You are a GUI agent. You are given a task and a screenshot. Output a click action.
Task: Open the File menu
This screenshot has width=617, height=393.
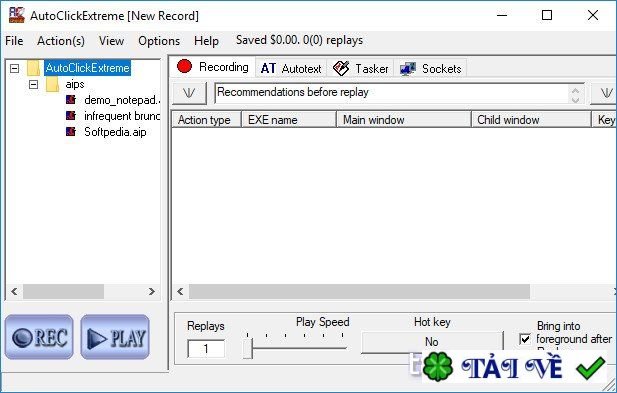click(14, 41)
